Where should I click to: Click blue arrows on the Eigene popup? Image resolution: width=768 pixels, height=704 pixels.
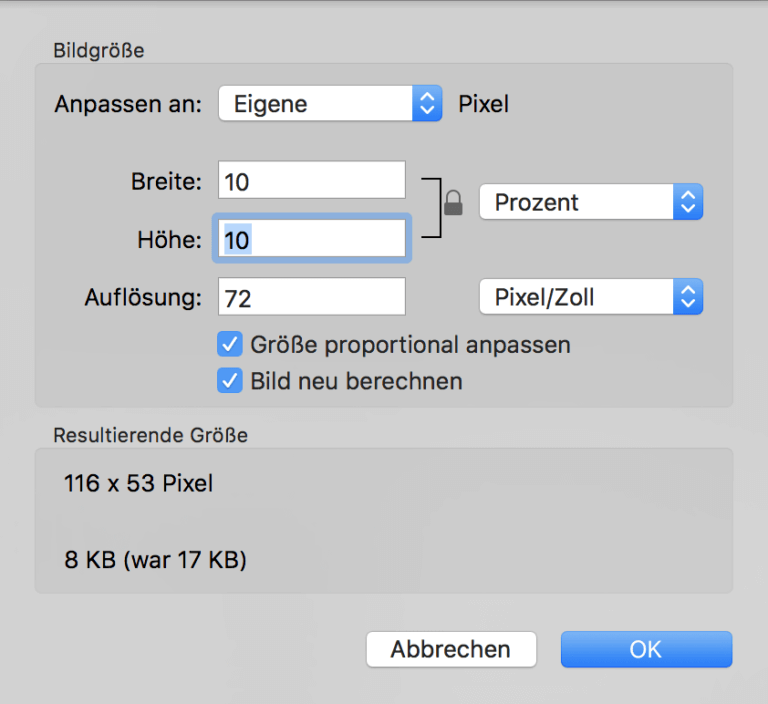coord(427,103)
